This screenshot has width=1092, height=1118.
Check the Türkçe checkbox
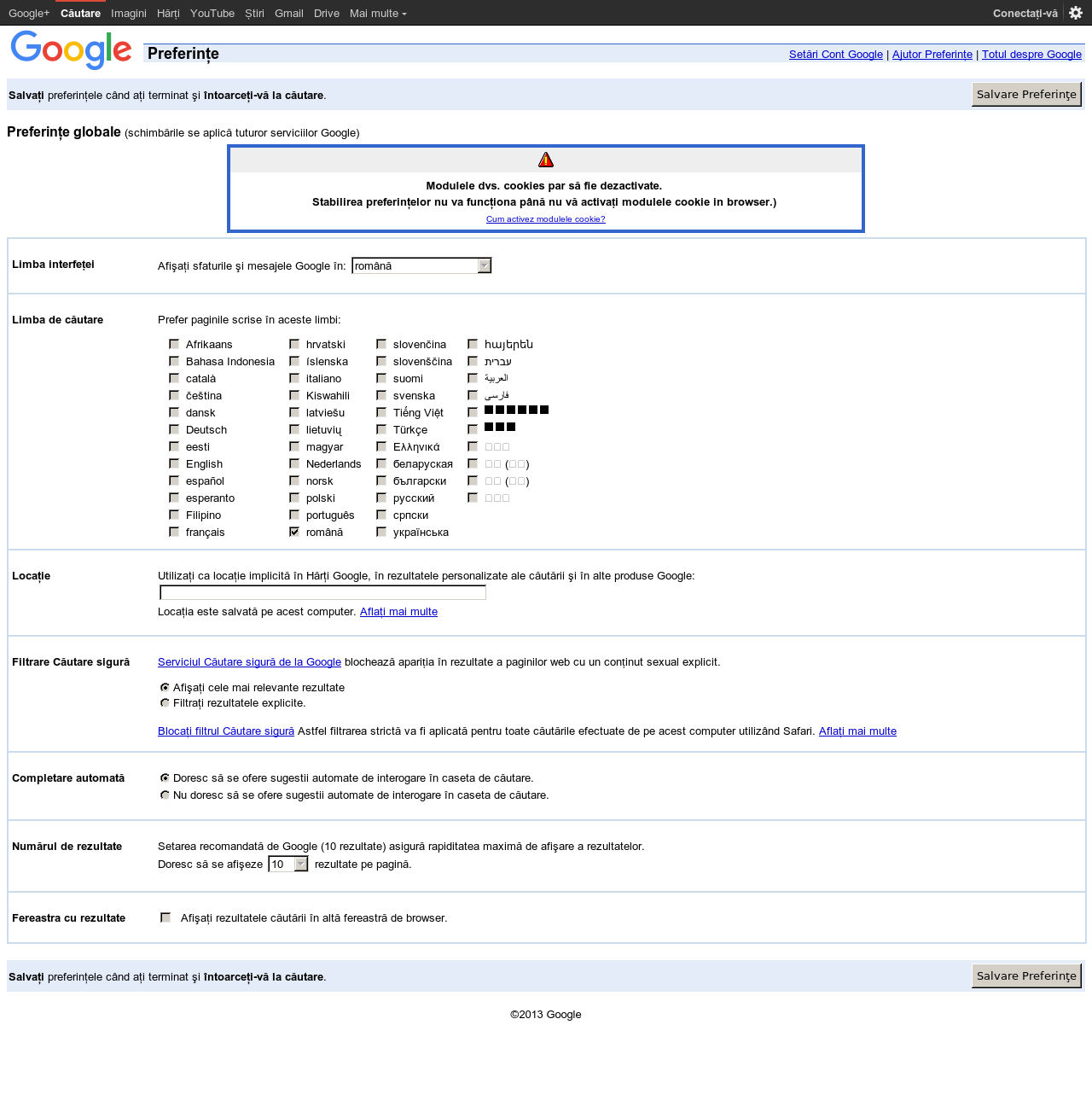coord(381,429)
